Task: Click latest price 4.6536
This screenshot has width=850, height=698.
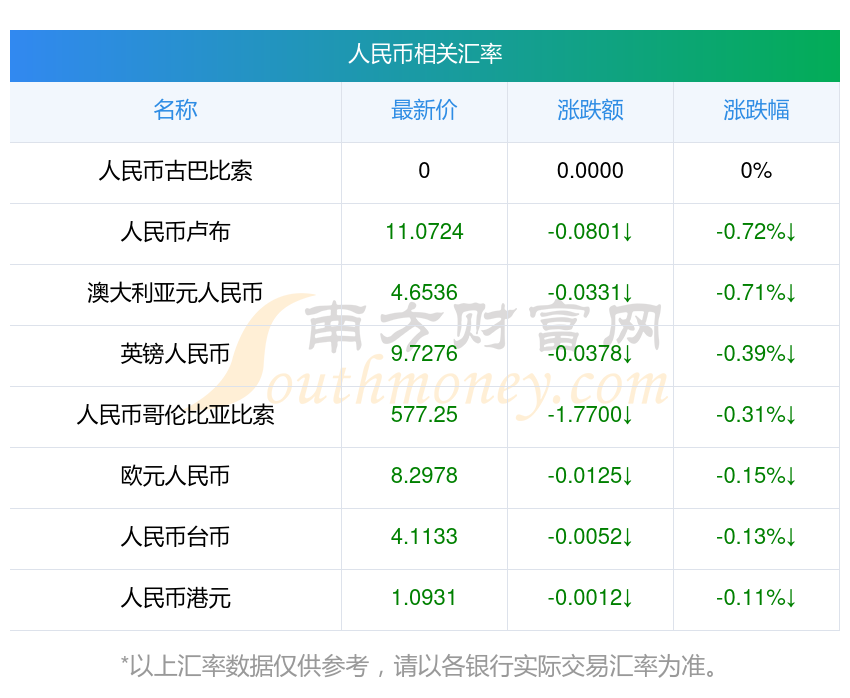Action: 424,293
